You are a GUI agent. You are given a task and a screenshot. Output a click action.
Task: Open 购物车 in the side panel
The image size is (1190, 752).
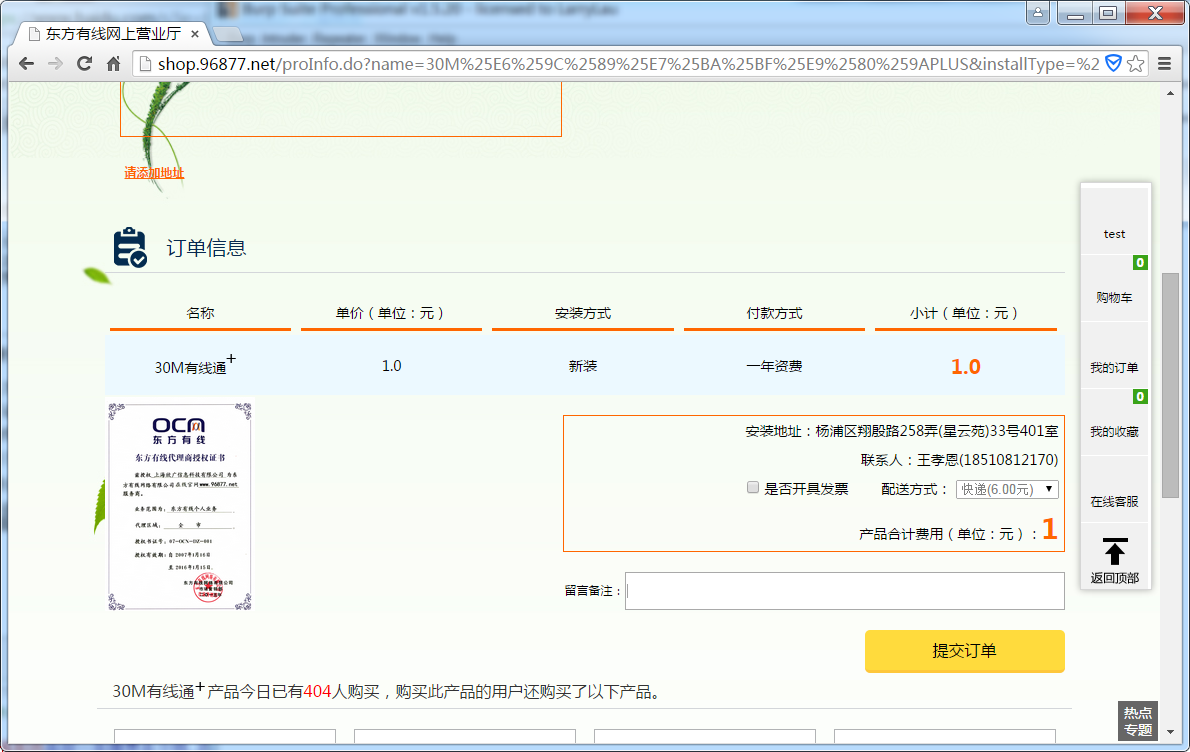point(1114,297)
